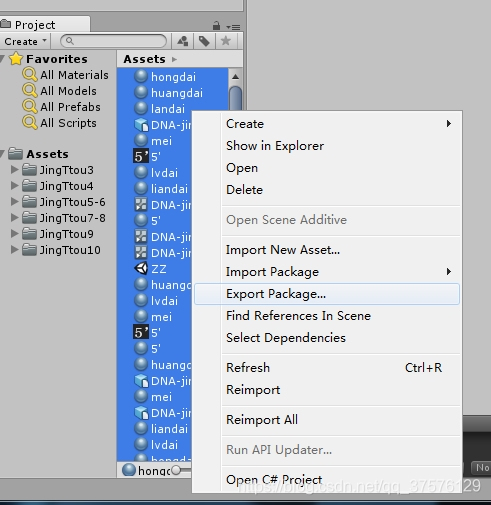
Task: Open the Project panel options menu icon
Action: [x=233, y=27]
